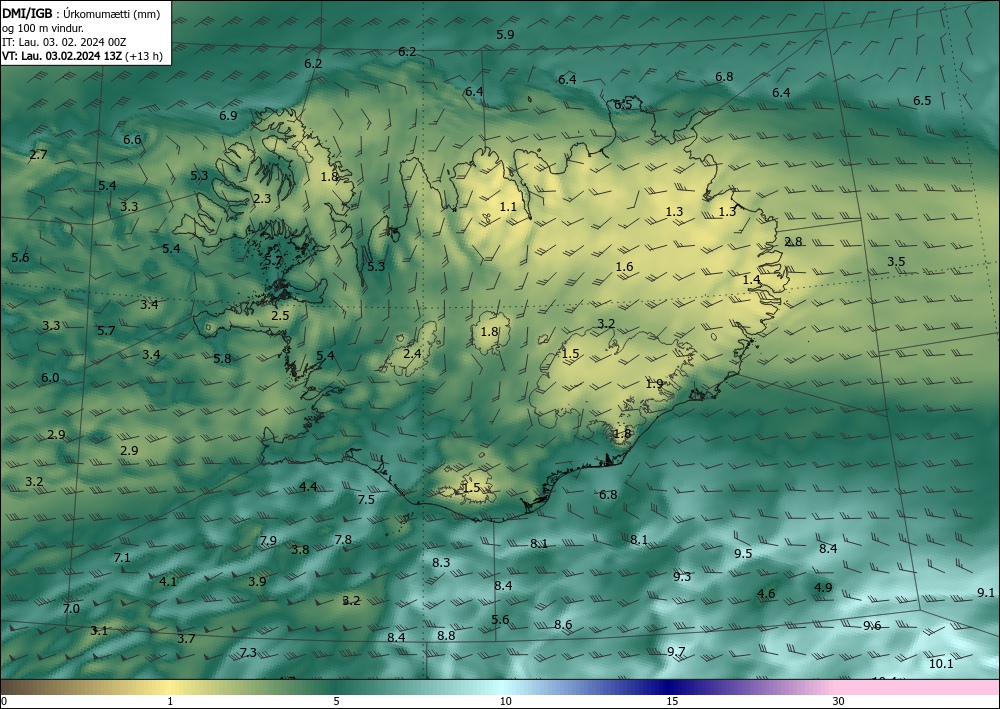Select the "og 100 m vindur." legend line
Image resolution: width=1000 pixels, height=709 pixels.
click(43, 28)
